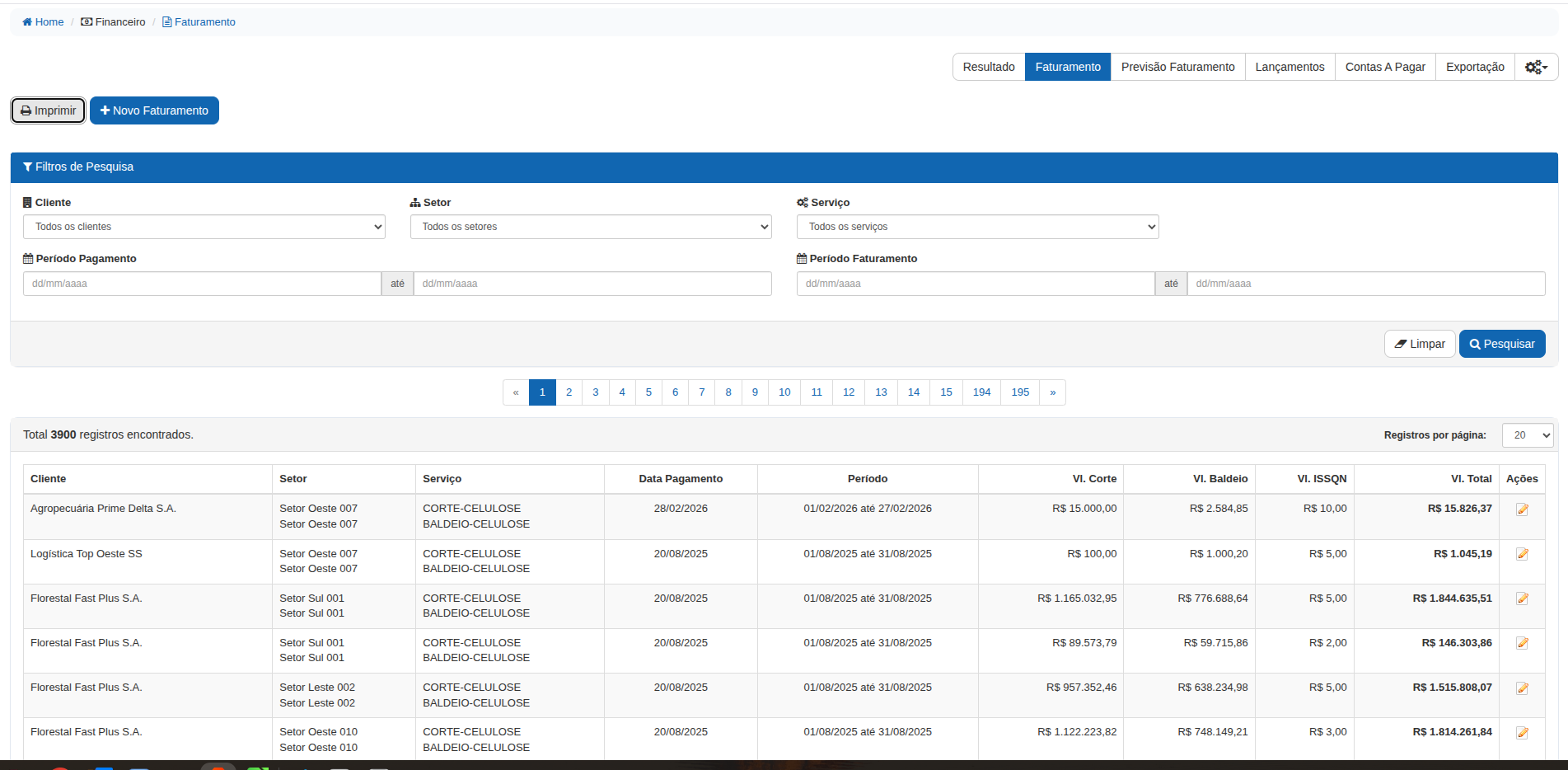Switch to Previsão Faturamento tab

(x=1177, y=67)
